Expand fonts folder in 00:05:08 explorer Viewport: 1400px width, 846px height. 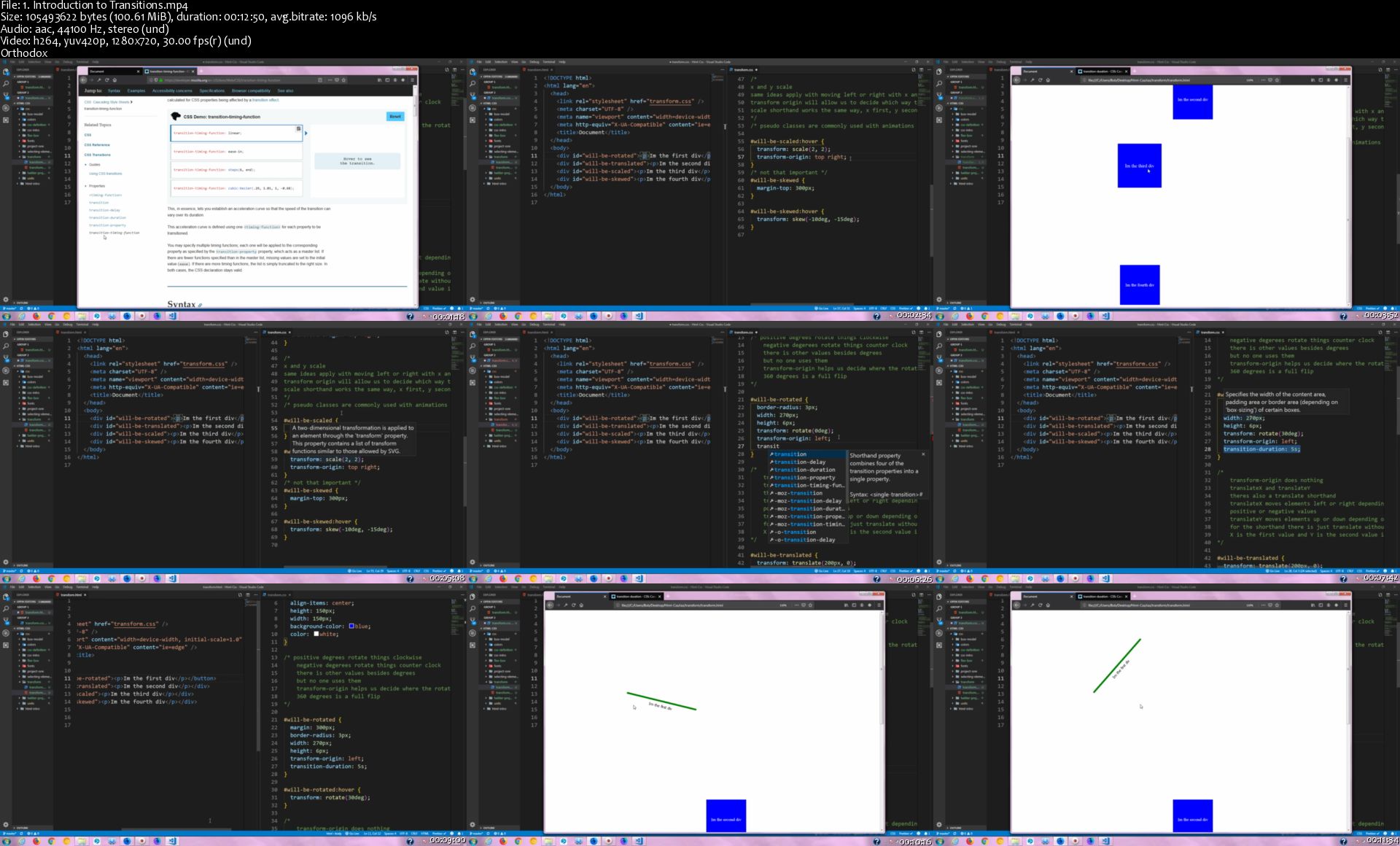pyautogui.click(x=31, y=403)
